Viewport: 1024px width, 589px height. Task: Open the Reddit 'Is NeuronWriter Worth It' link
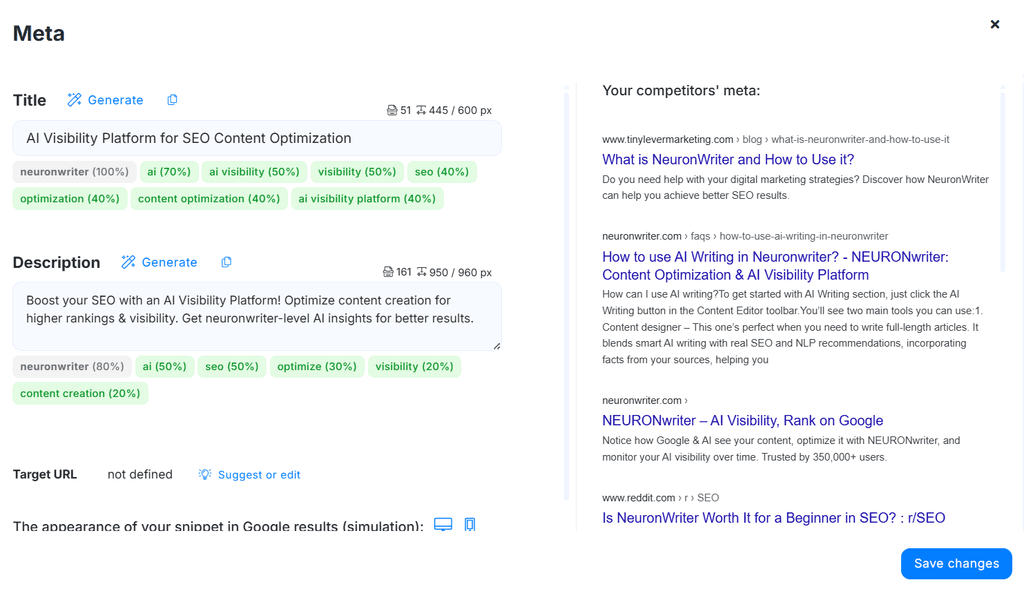[773, 518]
